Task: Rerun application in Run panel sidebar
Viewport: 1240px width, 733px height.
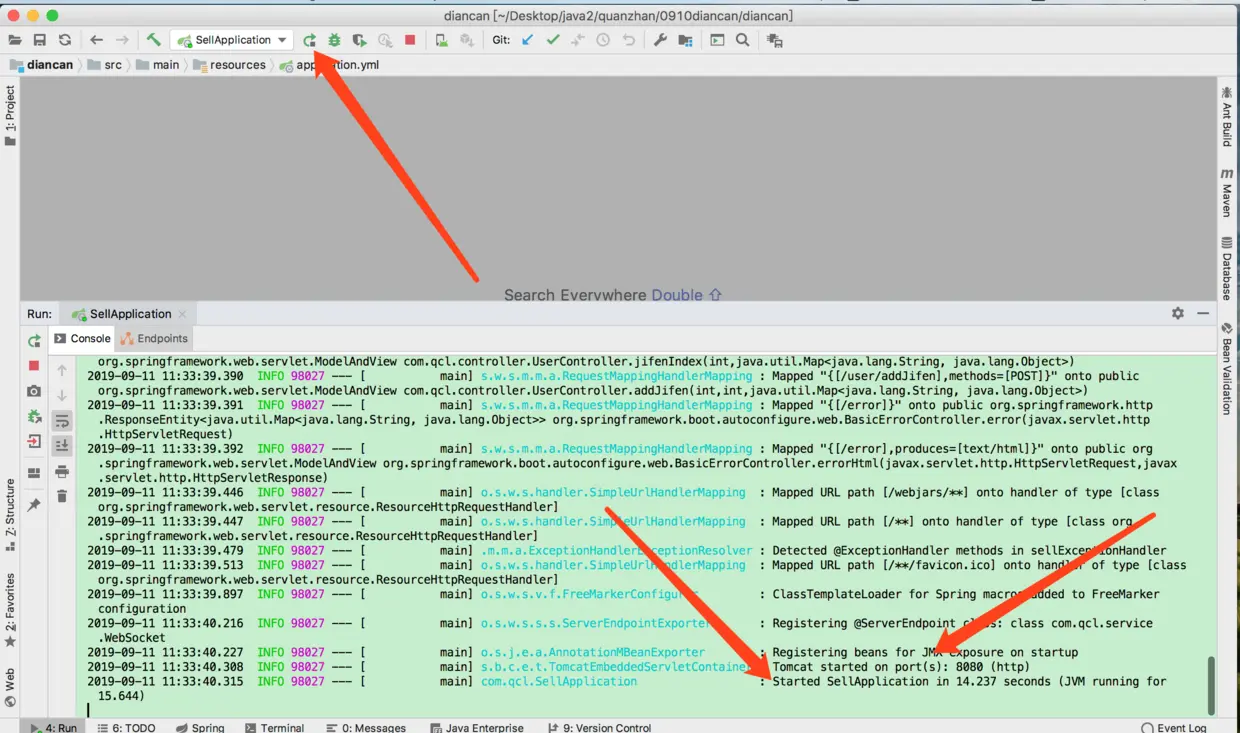Action: coord(34,341)
